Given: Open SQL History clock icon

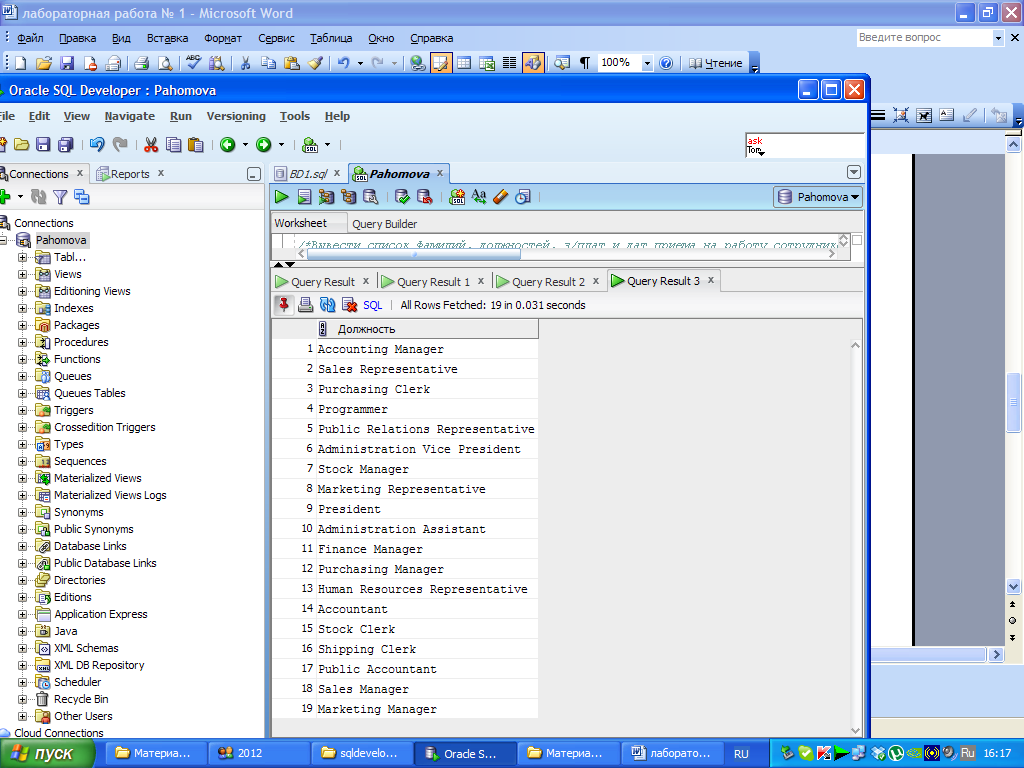Looking at the screenshot, I should point(523,197).
